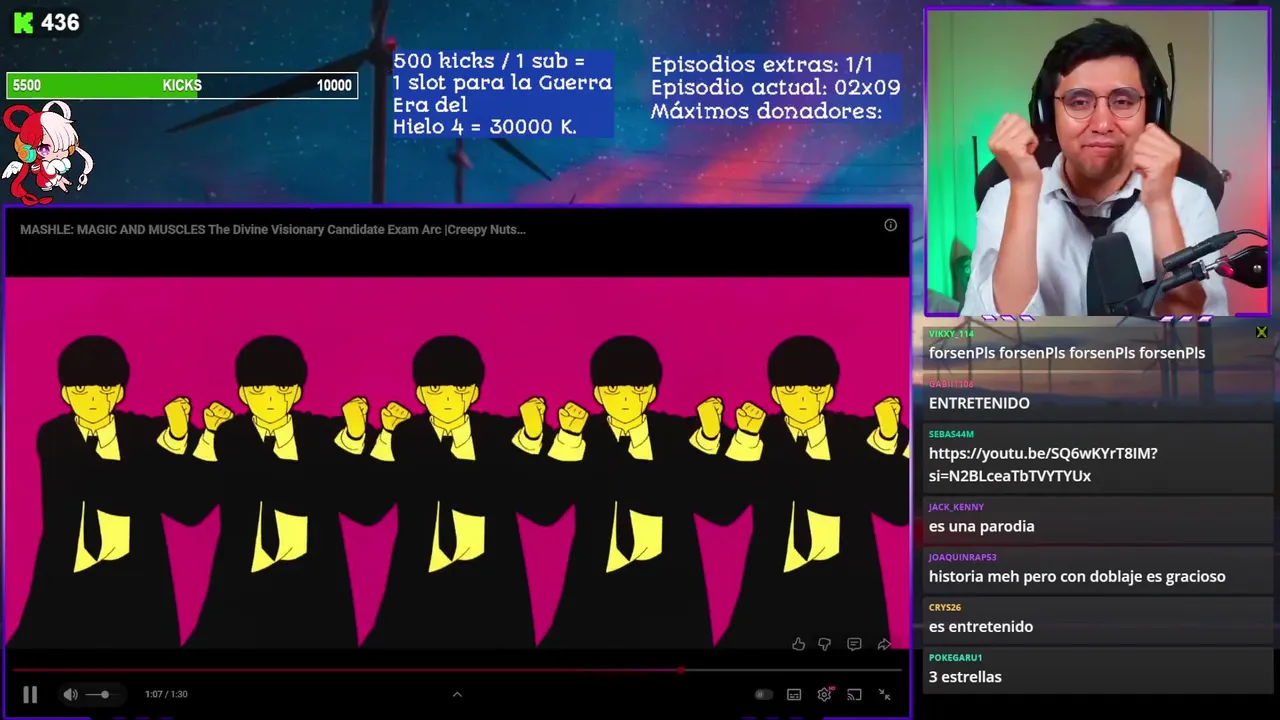Click the '3 estrellas' chat message

pos(965,677)
